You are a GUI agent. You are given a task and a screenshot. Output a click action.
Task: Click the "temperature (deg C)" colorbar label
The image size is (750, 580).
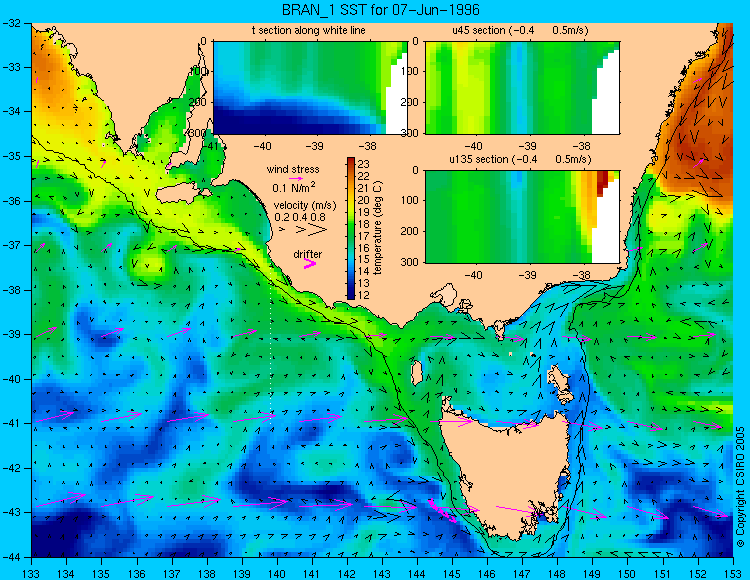pos(378,228)
